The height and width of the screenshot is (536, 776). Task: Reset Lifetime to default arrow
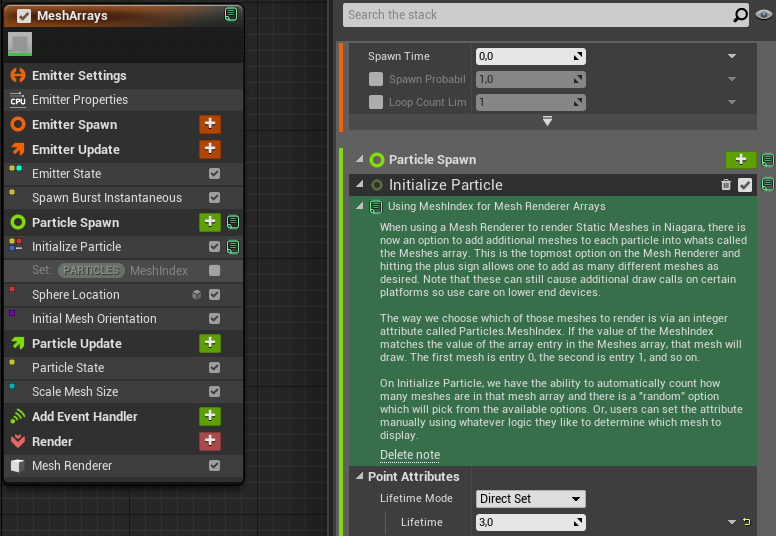(x=747, y=522)
